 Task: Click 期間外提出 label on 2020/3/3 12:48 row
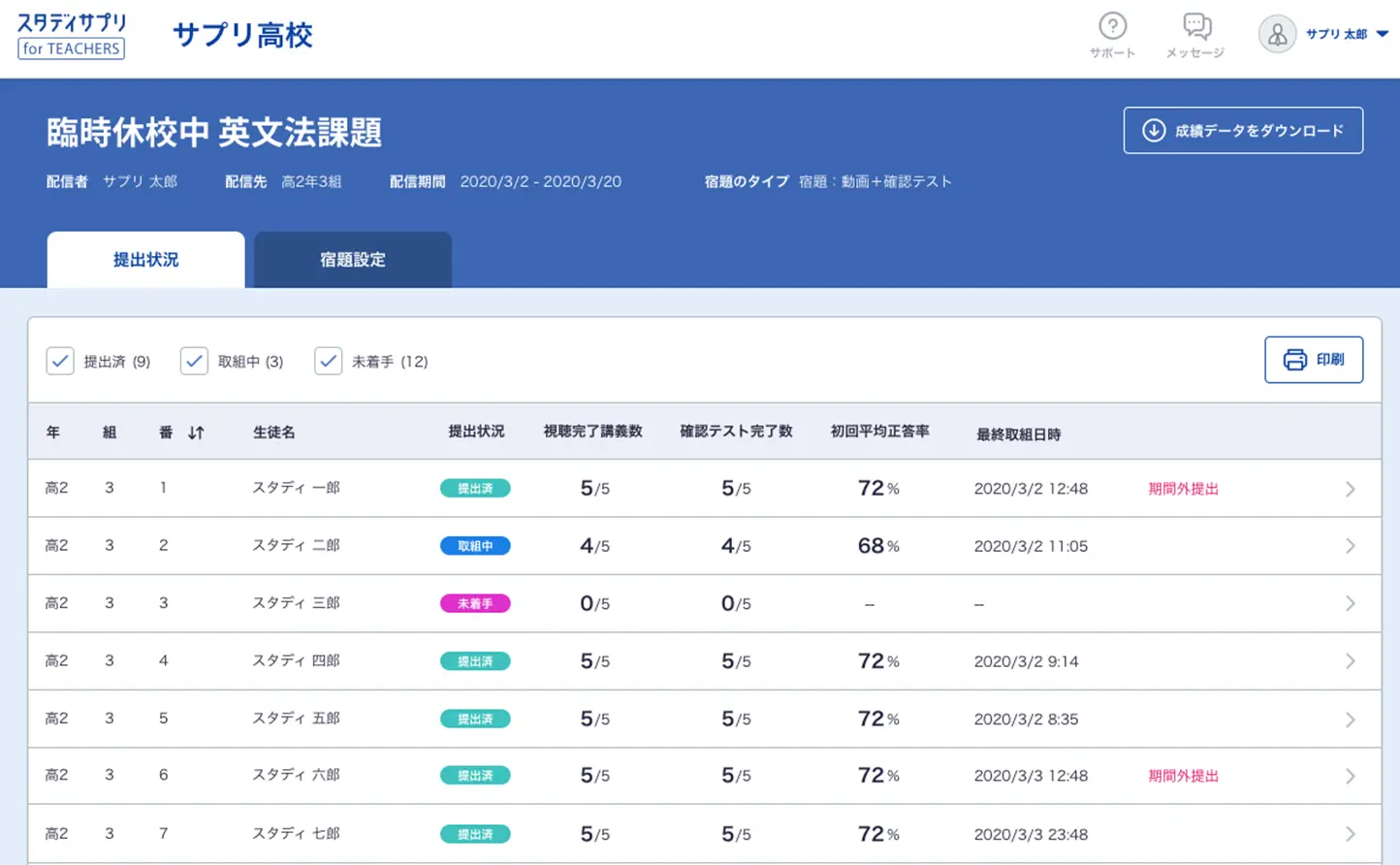(1183, 776)
